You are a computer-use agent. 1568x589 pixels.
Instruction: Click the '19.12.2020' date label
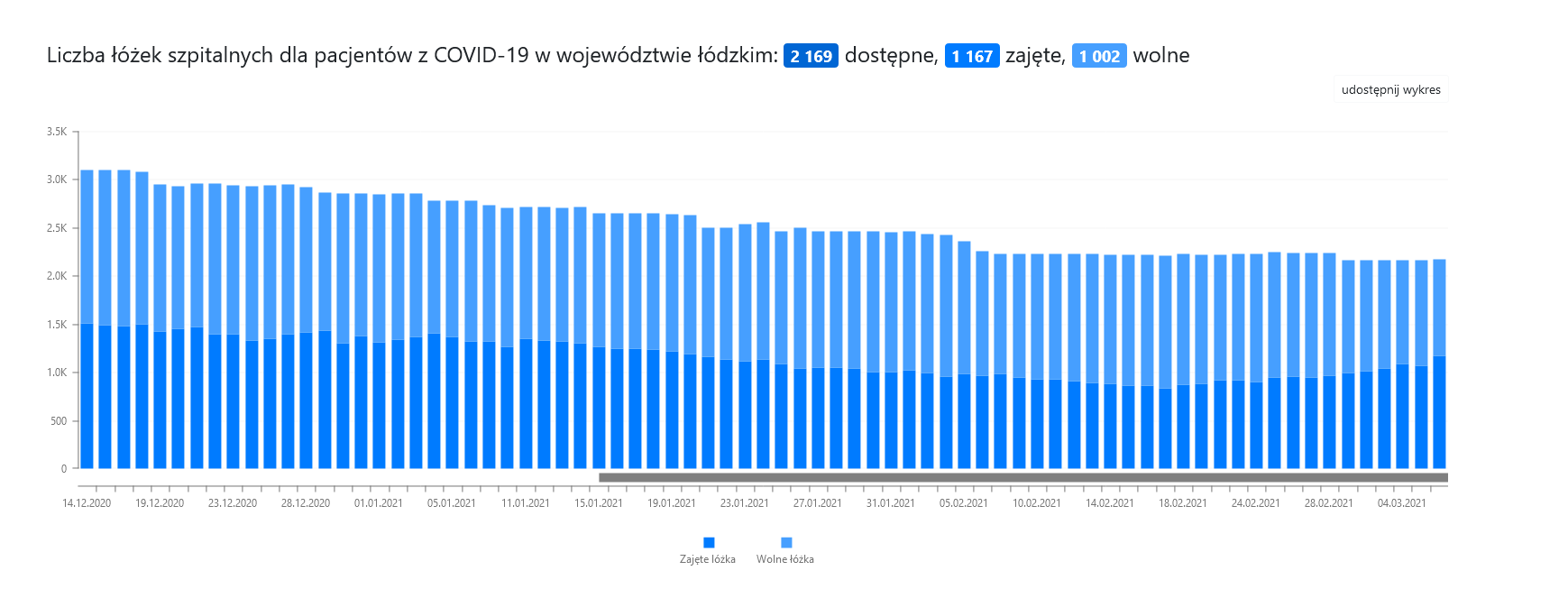point(160,503)
